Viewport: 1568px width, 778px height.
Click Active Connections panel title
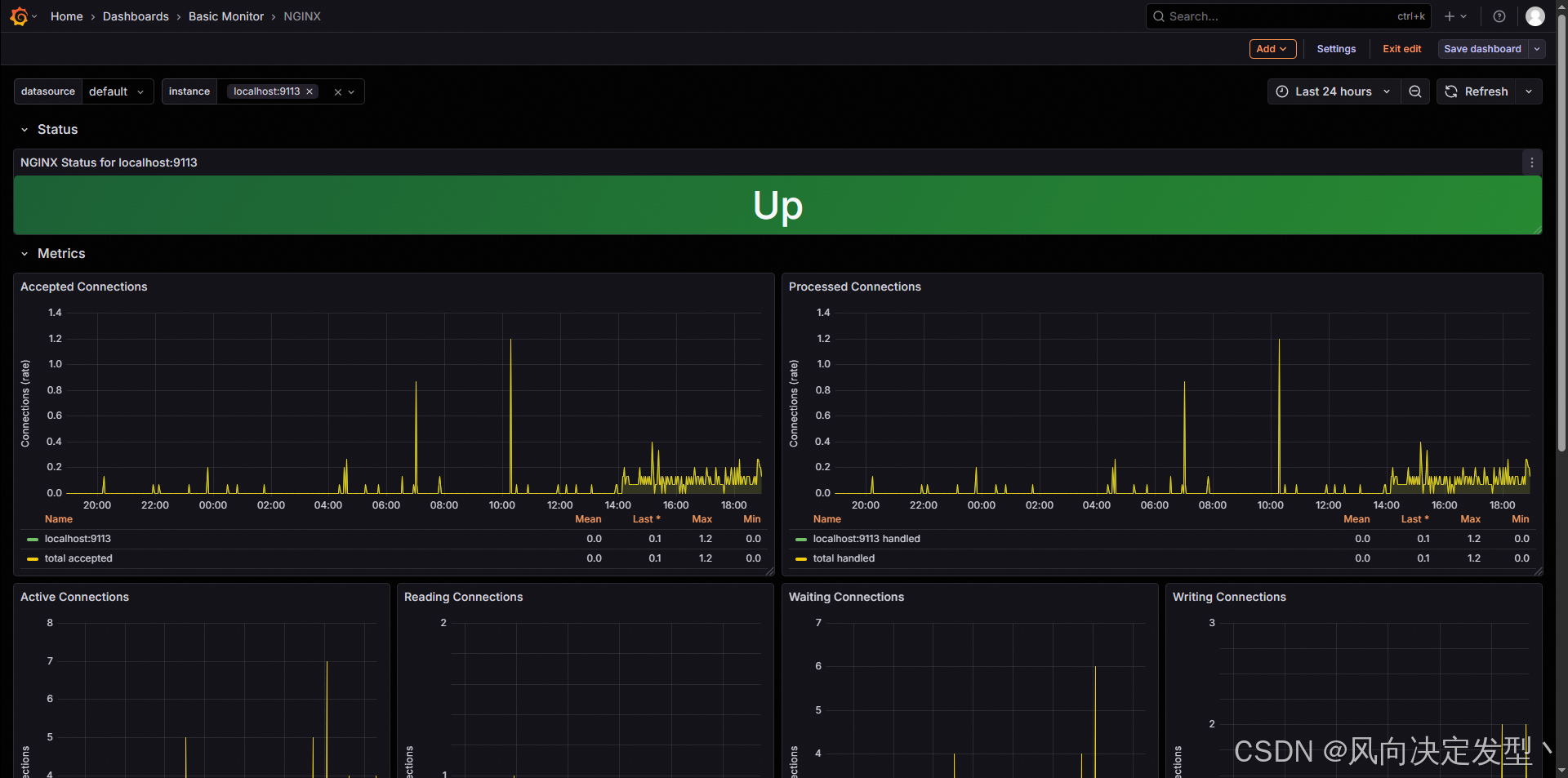point(74,597)
